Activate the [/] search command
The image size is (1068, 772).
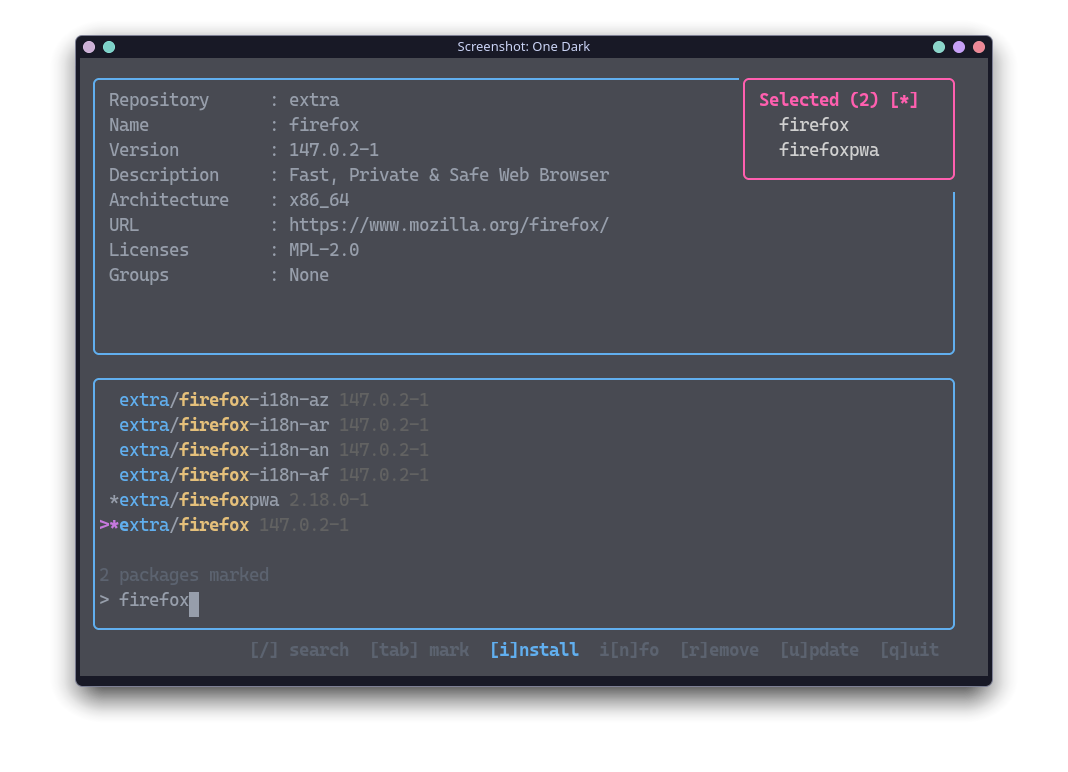tap(299, 649)
